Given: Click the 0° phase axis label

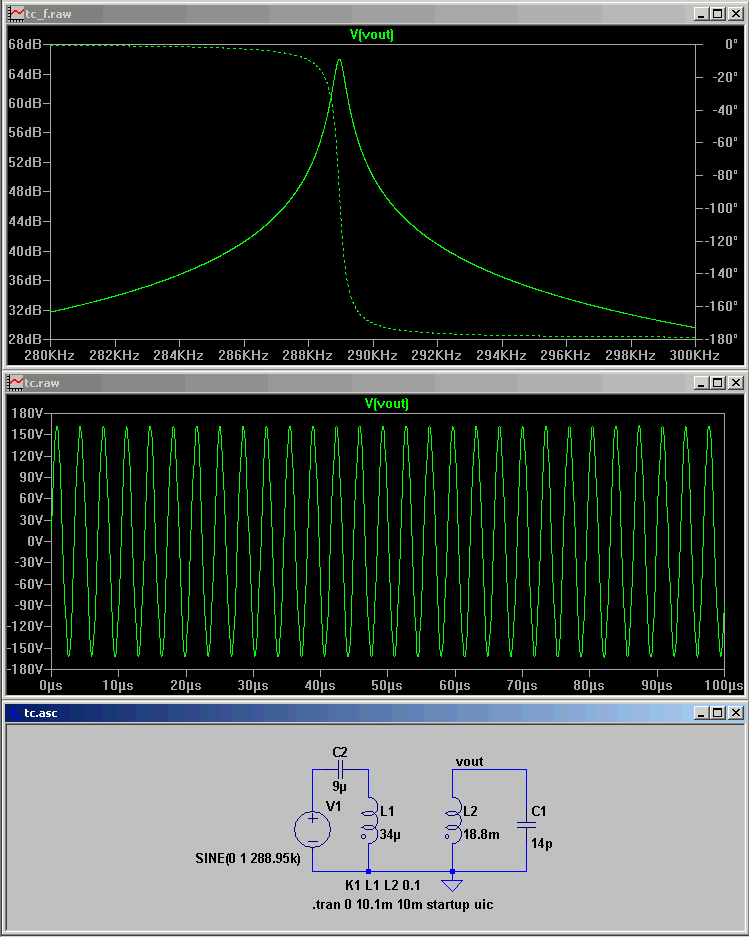Looking at the screenshot, I should (731, 44).
